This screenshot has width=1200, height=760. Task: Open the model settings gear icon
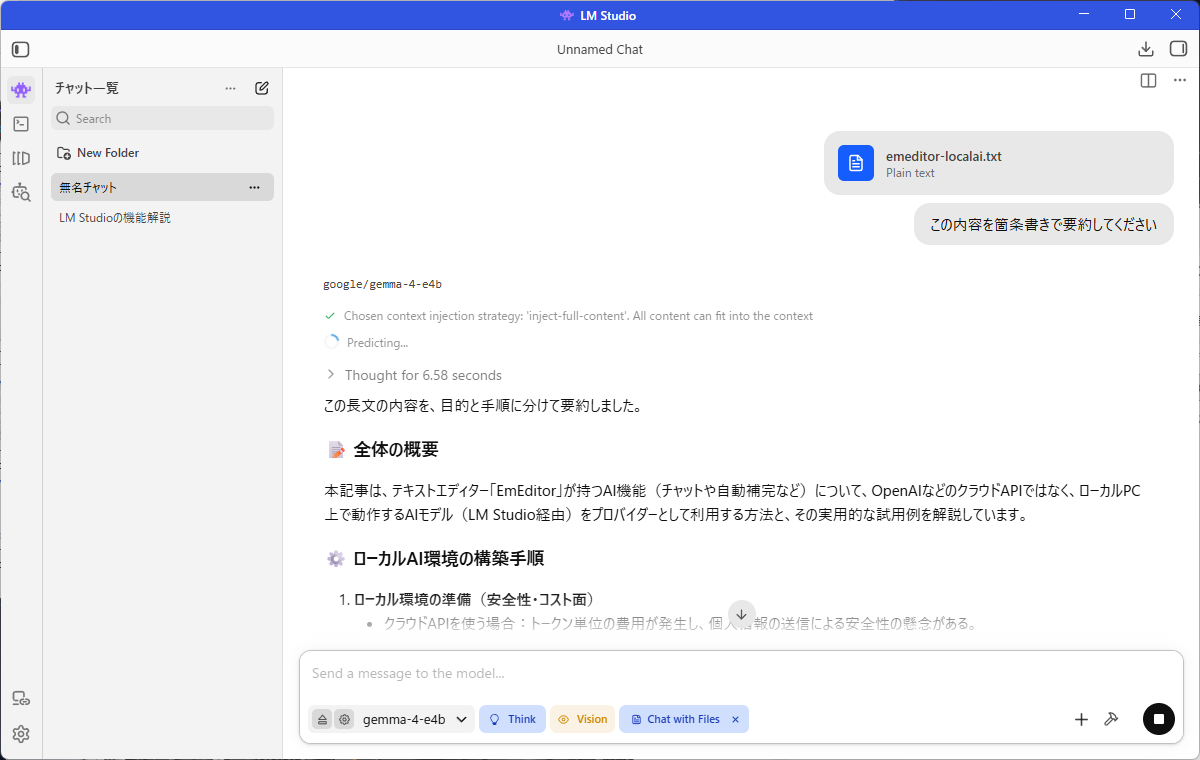click(344, 719)
